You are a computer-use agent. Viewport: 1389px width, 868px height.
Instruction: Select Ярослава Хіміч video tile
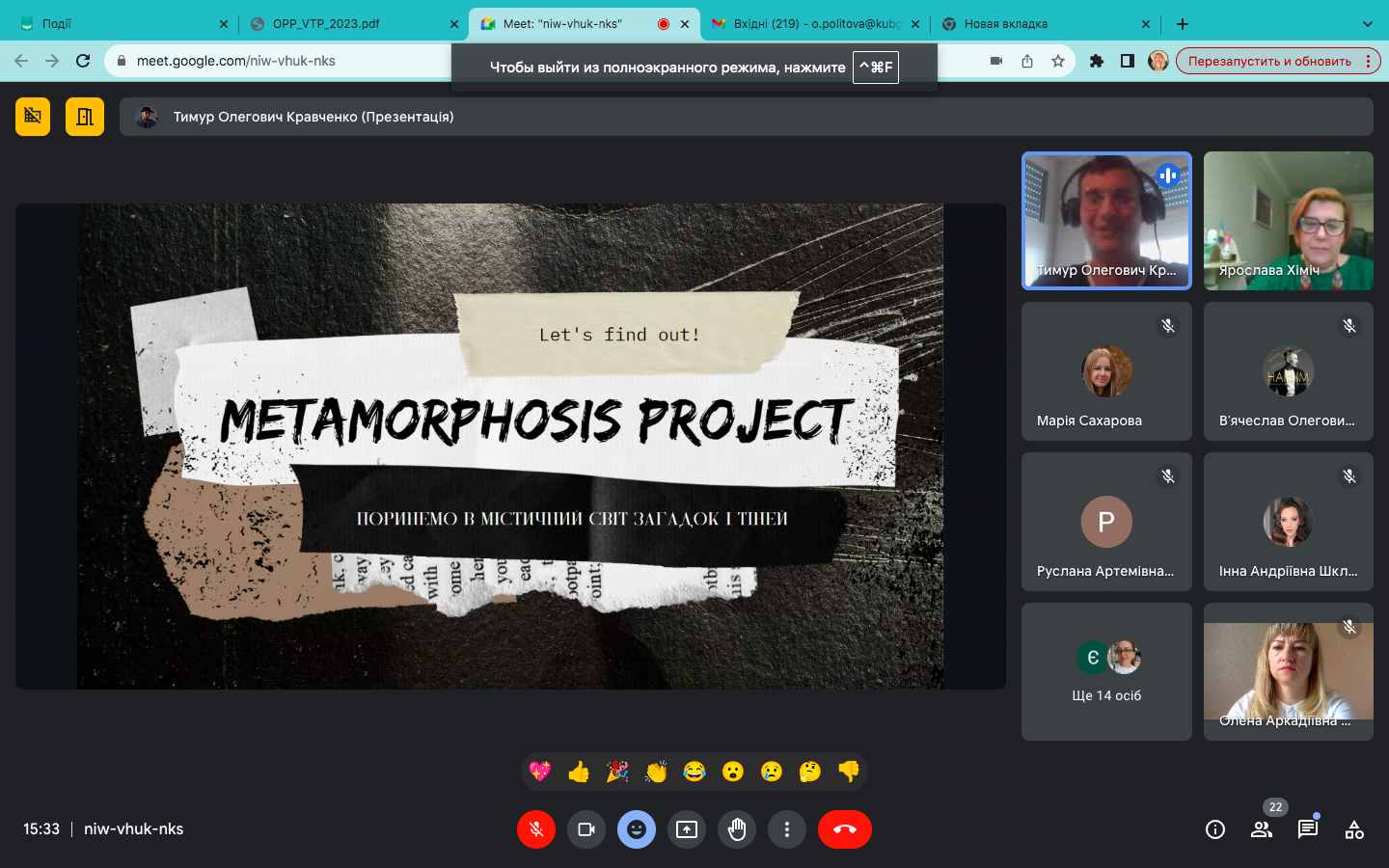1288,221
